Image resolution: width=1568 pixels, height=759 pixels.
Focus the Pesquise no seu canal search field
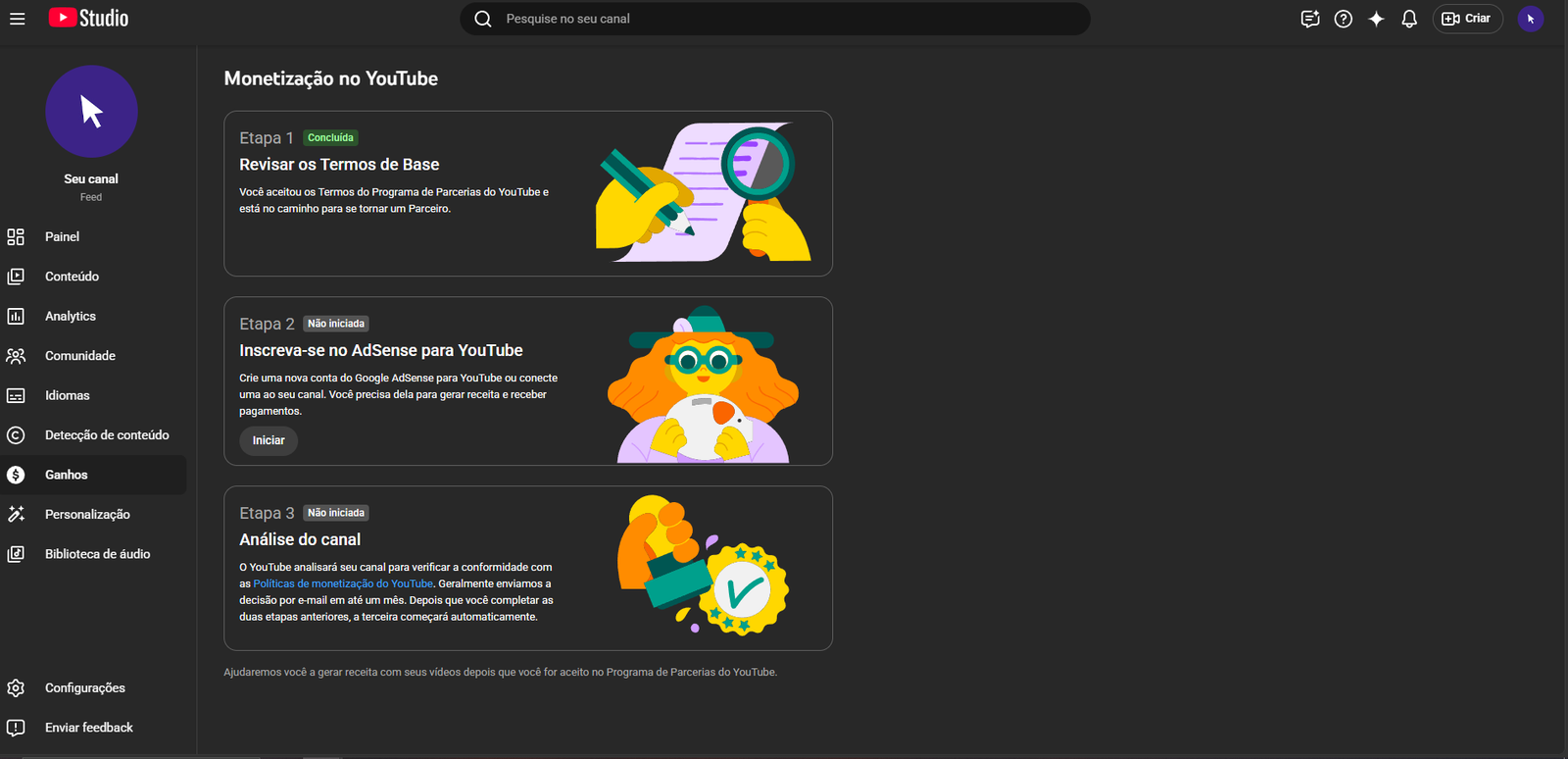(x=774, y=19)
